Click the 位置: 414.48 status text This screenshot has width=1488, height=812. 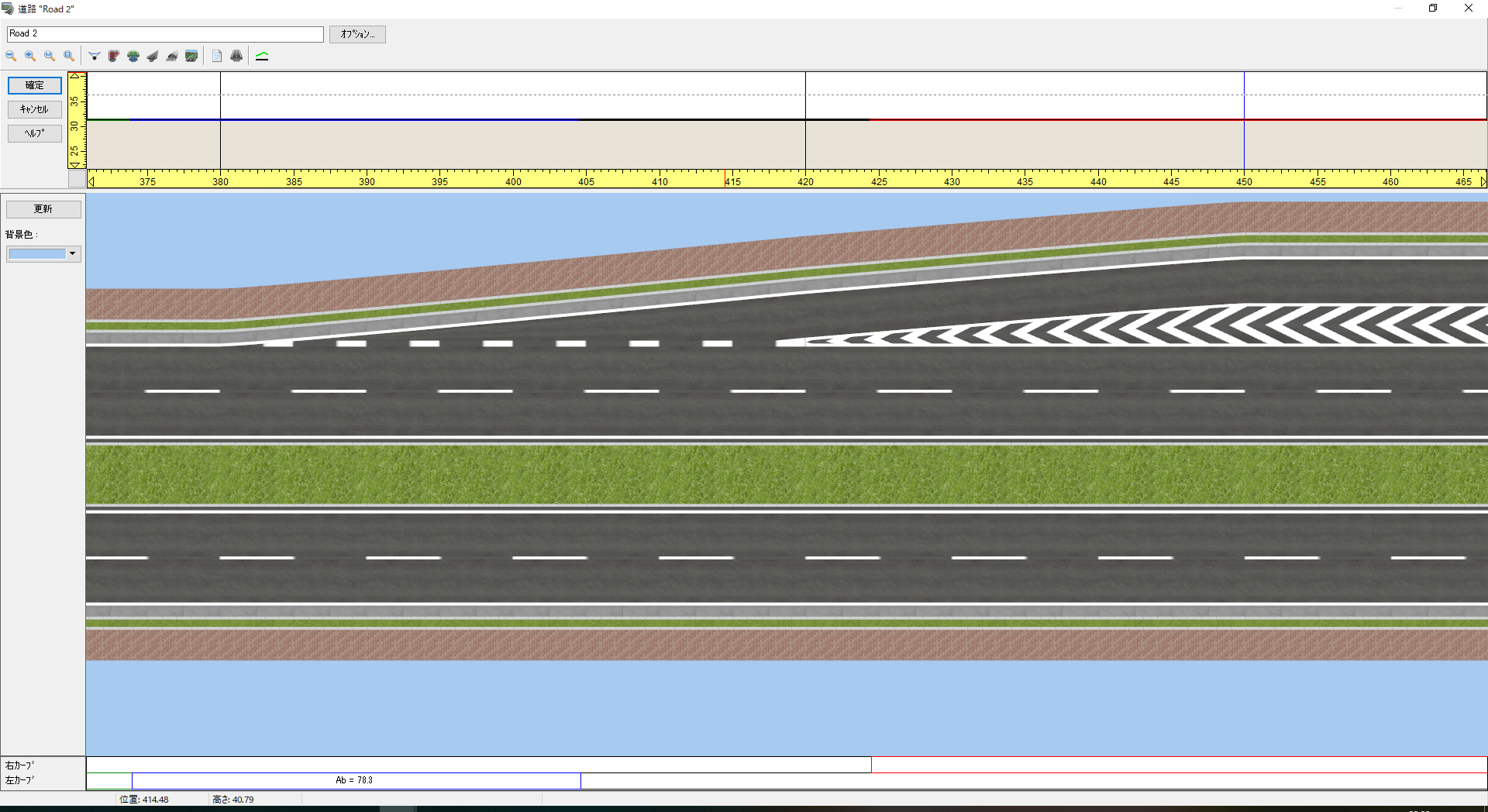click(144, 800)
